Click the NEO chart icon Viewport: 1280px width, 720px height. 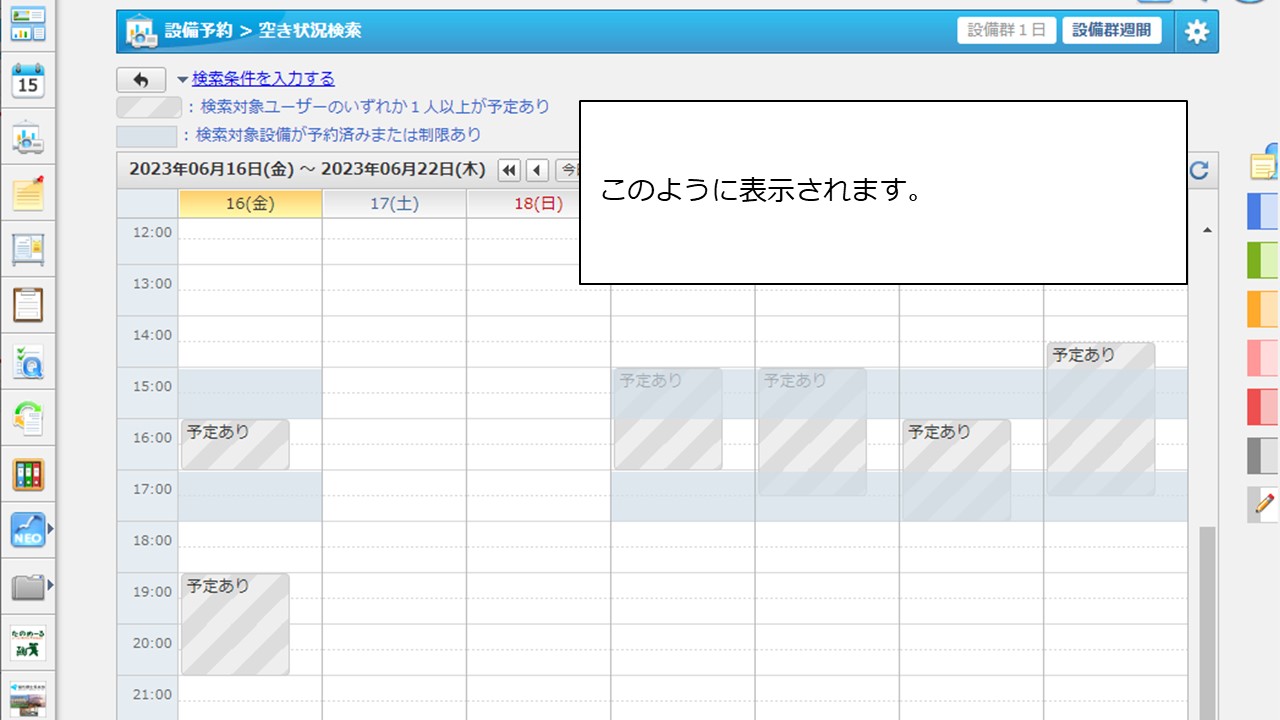27,529
